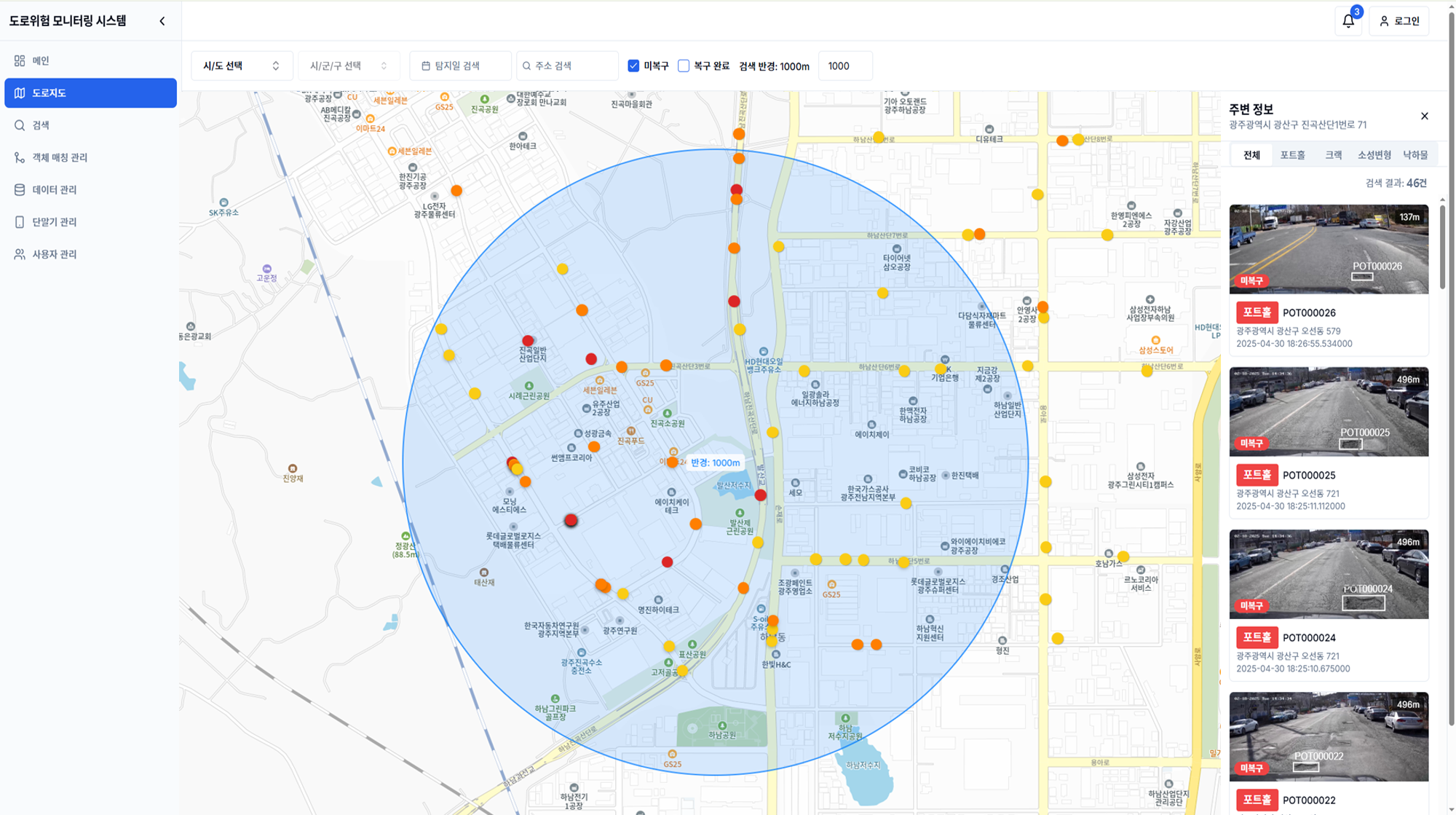The width and height of the screenshot is (1456, 815).
Task: Close the 주변 정보 panel
Action: click(1425, 116)
